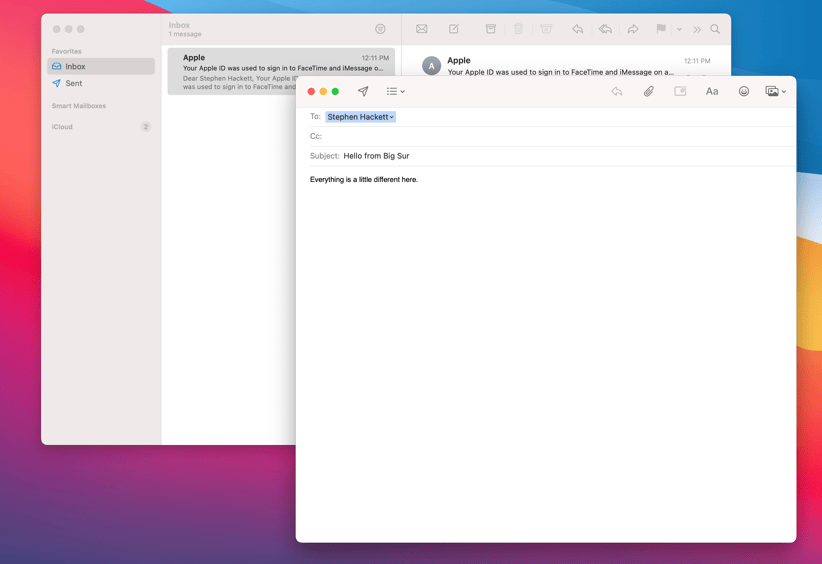This screenshot has height=564, width=822.
Task: Open the header fields list dropdown
Action: coord(395,91)
